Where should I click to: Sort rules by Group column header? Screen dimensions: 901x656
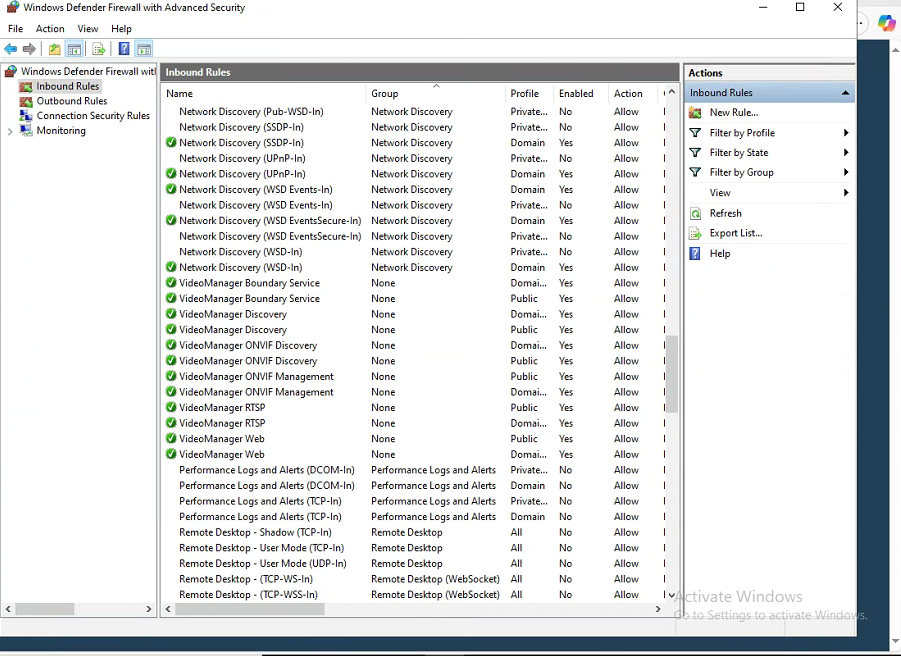(435, 94)
